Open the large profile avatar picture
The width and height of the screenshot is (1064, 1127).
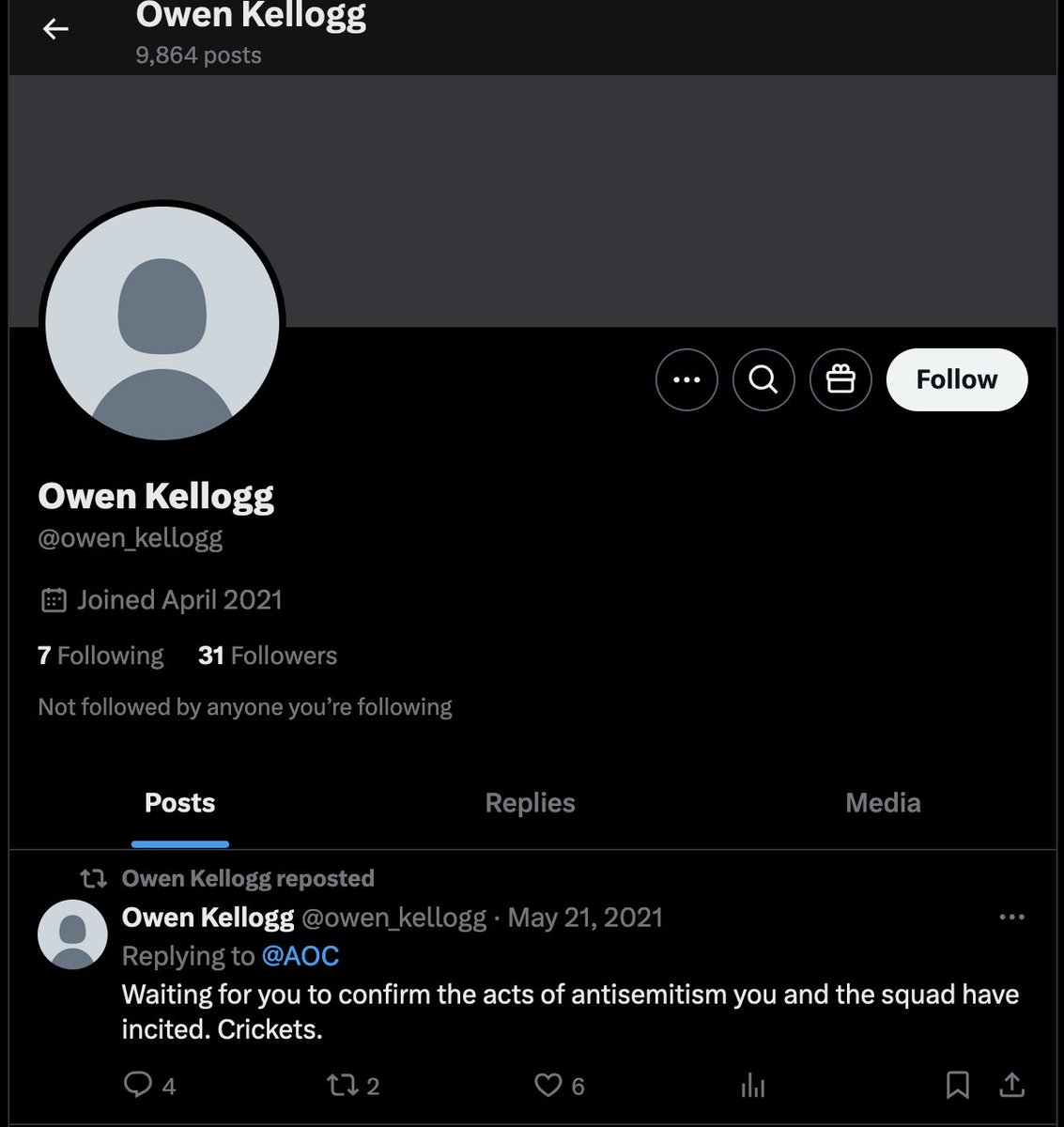(x=162, y=322)
